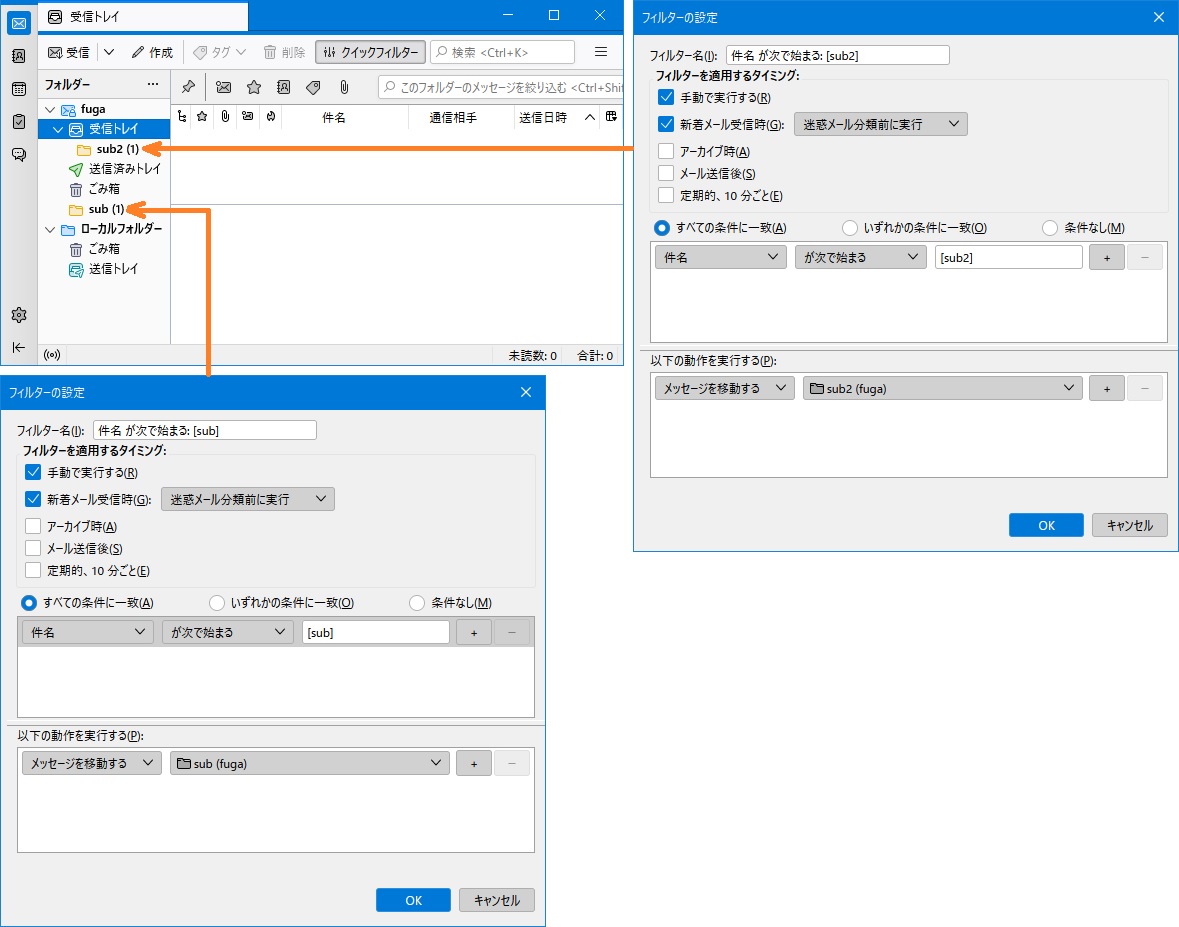1179x927 pixels.
Task: Click the starred messages quick filter icon
Action: tap(254, 87)
